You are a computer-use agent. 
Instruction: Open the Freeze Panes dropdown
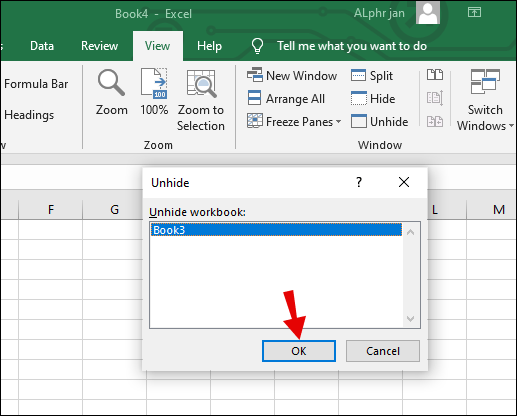294,122
